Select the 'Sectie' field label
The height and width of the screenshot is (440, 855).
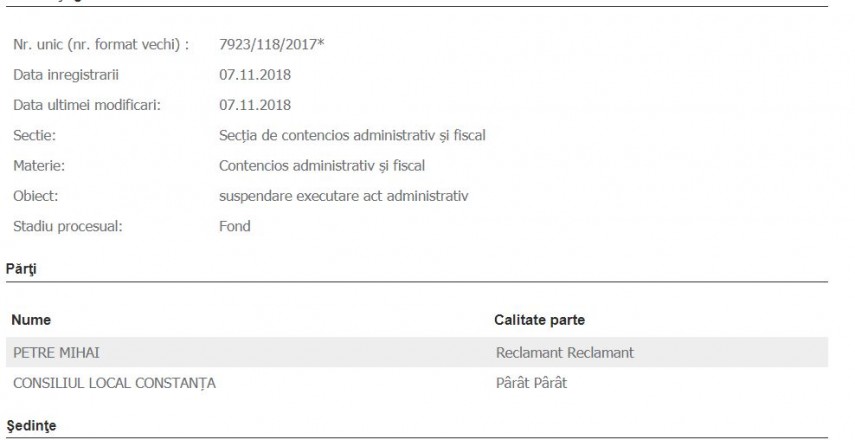[x=34, y=135]
